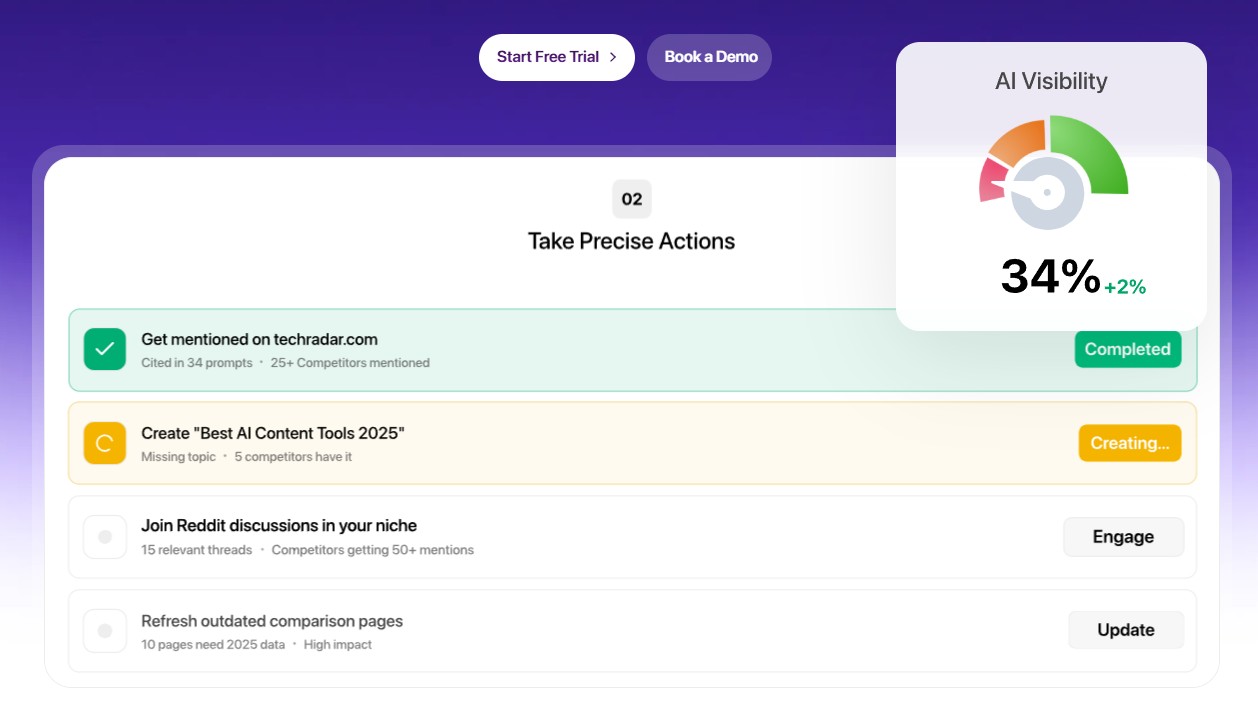Screen dimensions: 1258x704
Task: Click the Book a Demo button
Action: [710, 57]
